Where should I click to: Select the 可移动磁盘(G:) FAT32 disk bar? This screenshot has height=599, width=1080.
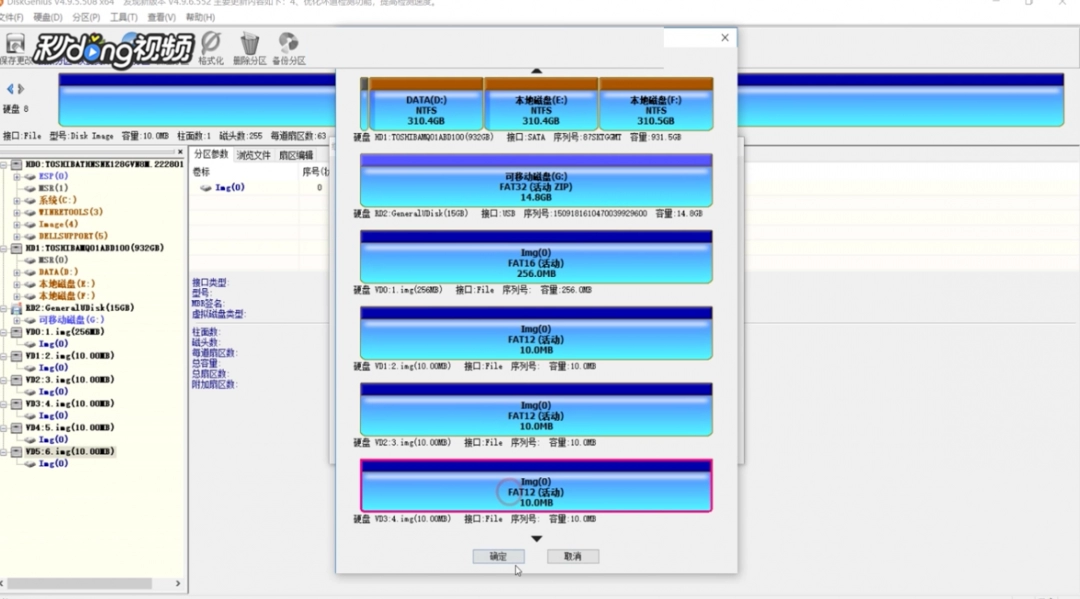click(x=536, y=186)
